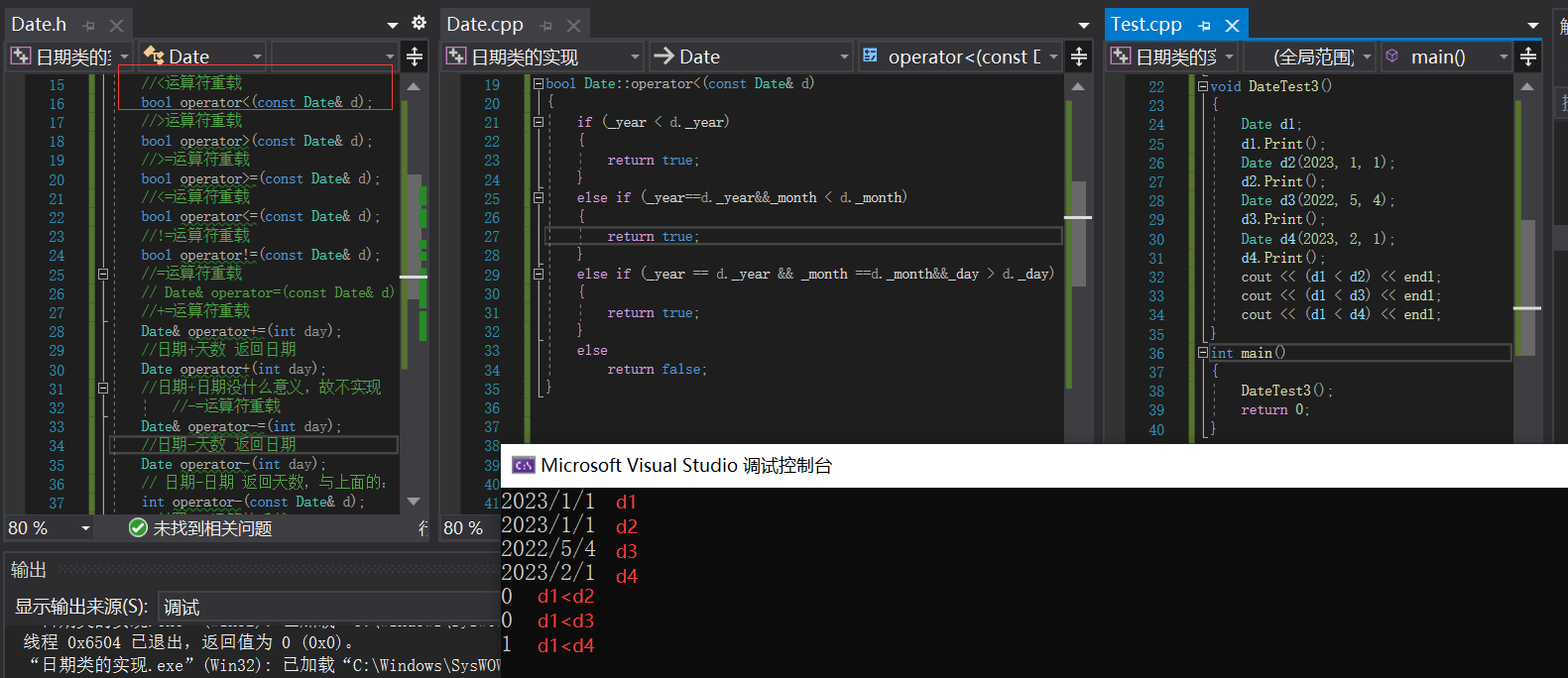Collapse the main function in Test.cpp
Image resolution: width=1568 pixels, height=678 pixels.
pyautogui.click(x=1203, y=353)
